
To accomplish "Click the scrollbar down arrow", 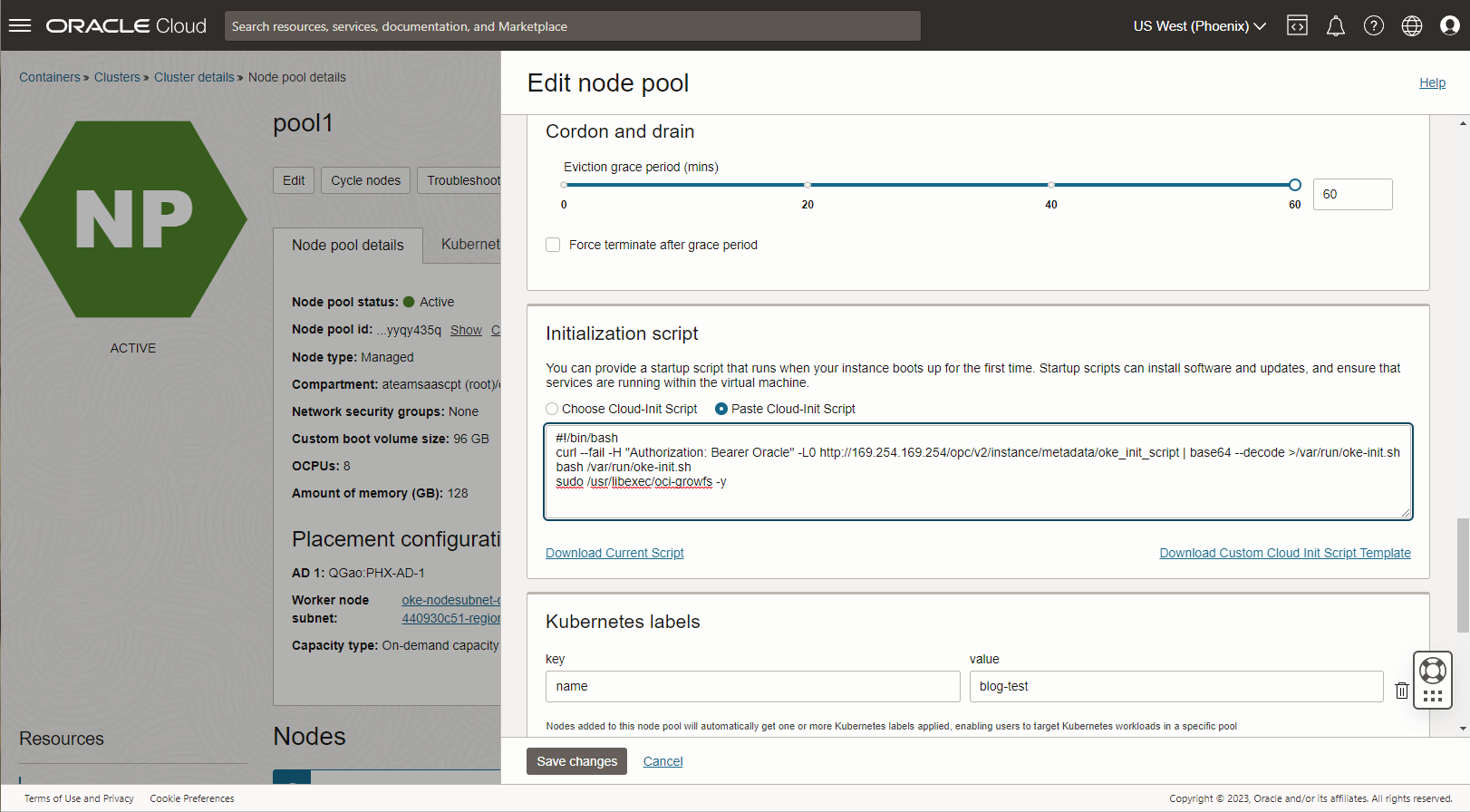I will tap(1463, 729).
